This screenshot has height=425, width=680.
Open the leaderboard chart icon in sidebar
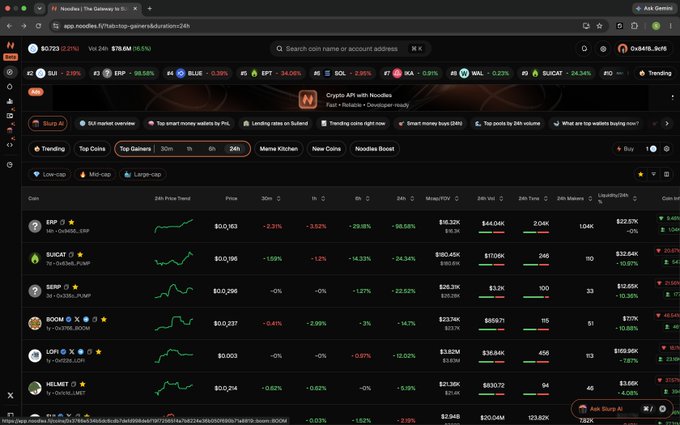tap(10, 101)
